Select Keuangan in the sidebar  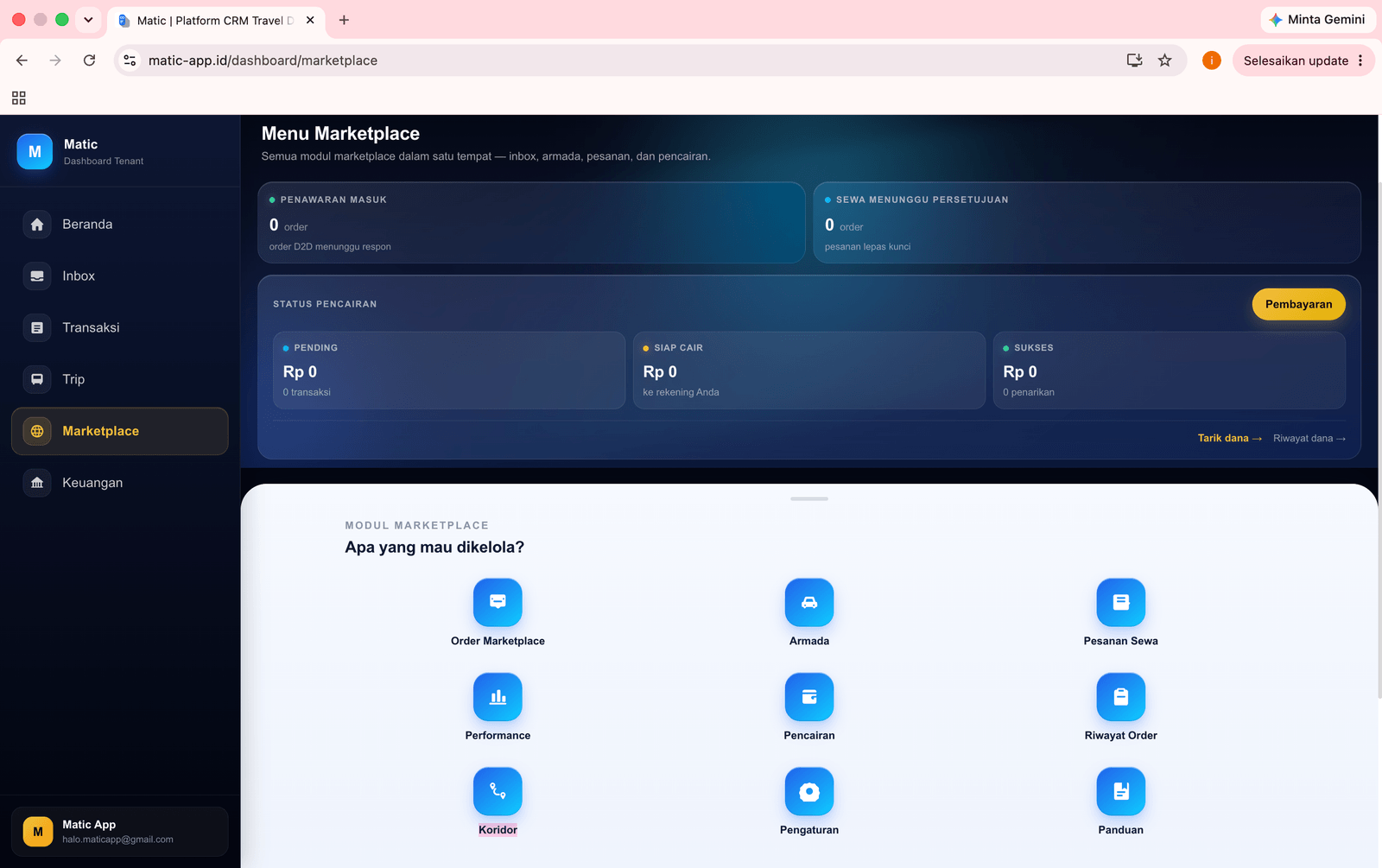pos(120,483)
